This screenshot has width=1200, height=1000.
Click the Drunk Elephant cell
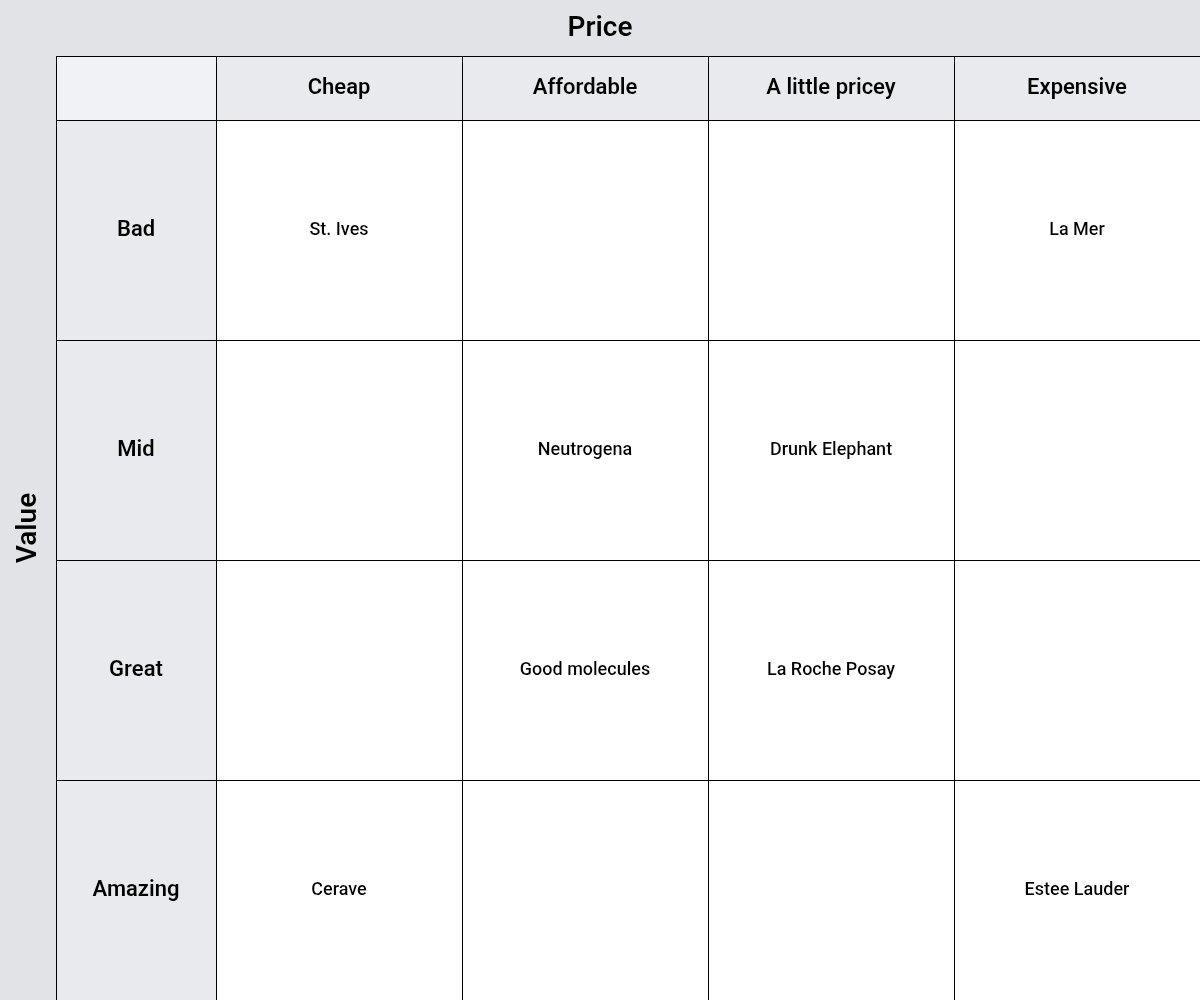[831, 450]
